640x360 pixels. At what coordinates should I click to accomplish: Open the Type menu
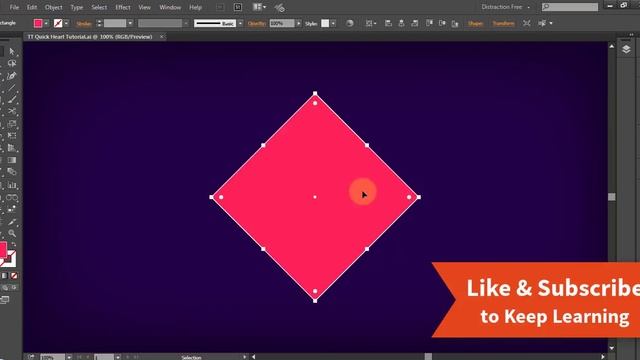point(76,7)
